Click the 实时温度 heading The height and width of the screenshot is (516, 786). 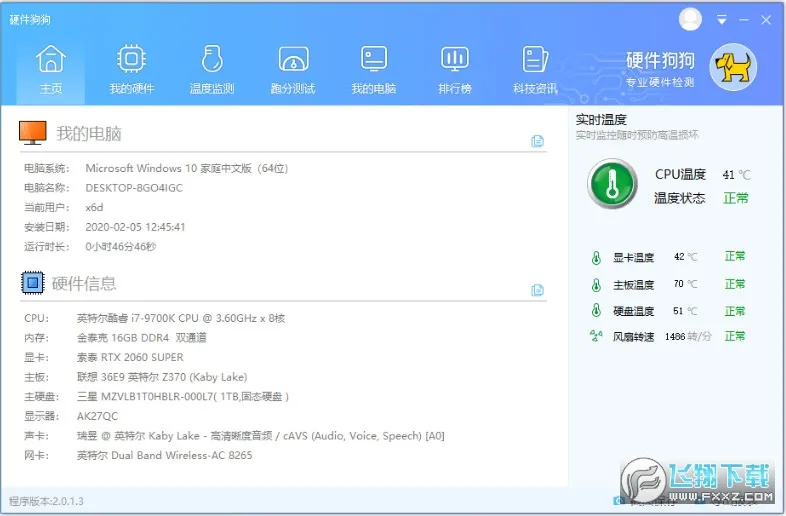coord(601,120)
